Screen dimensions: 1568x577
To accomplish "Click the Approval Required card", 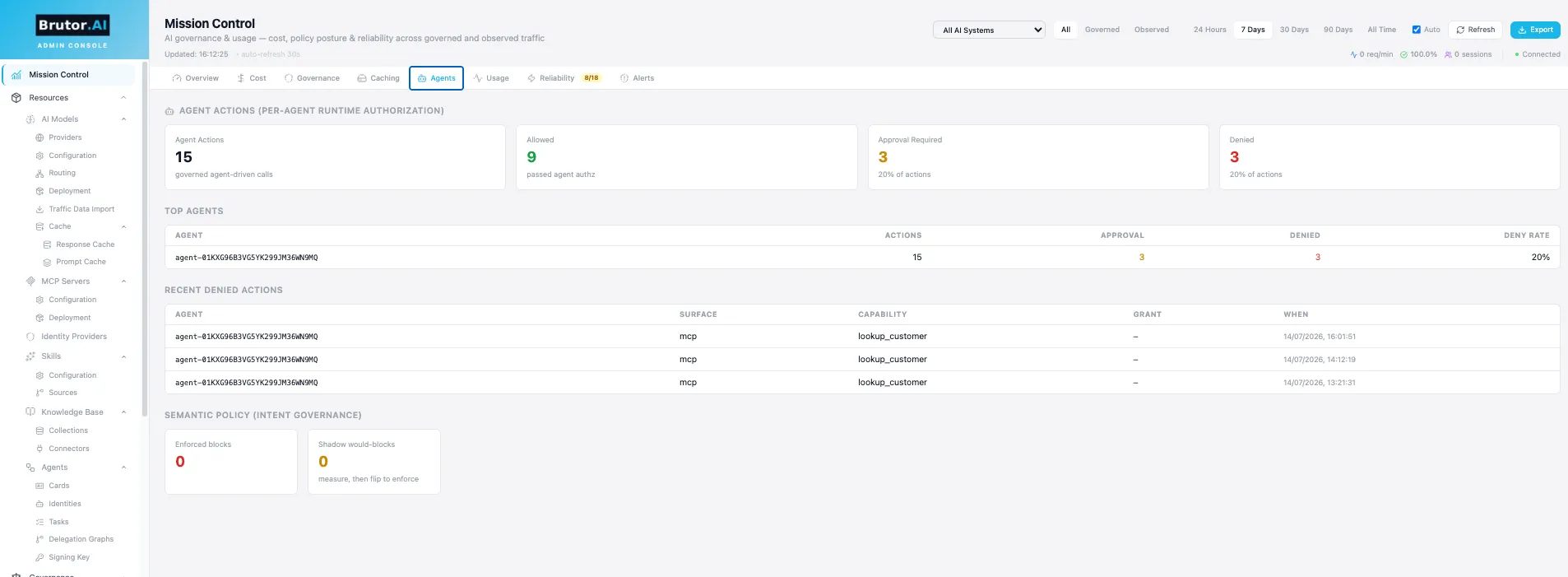I will pos(1038,157).
